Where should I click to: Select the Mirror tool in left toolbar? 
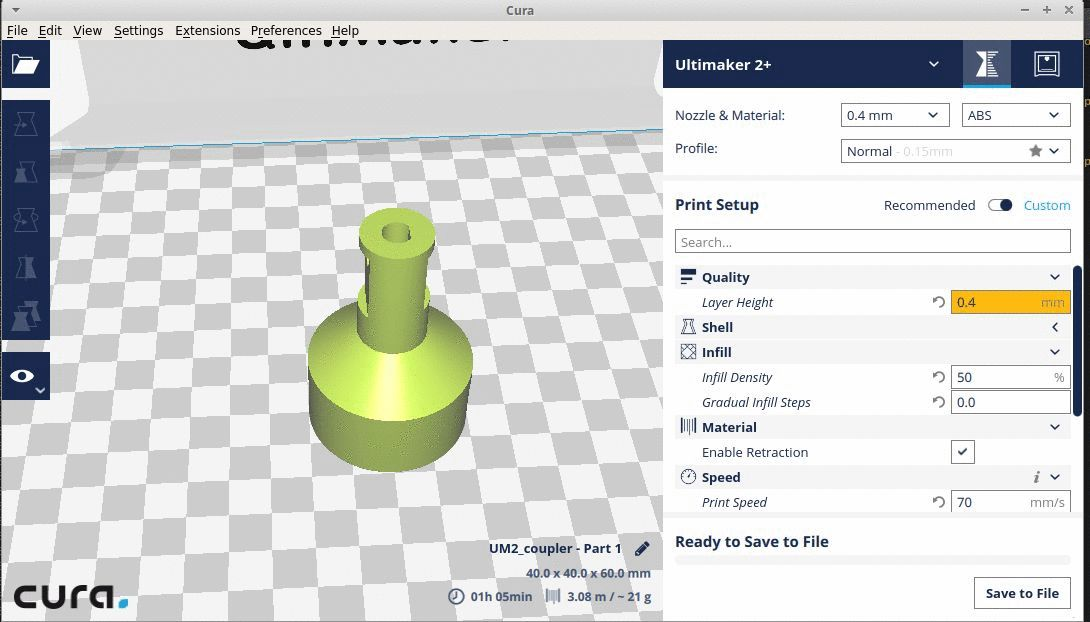pos(26,268)
